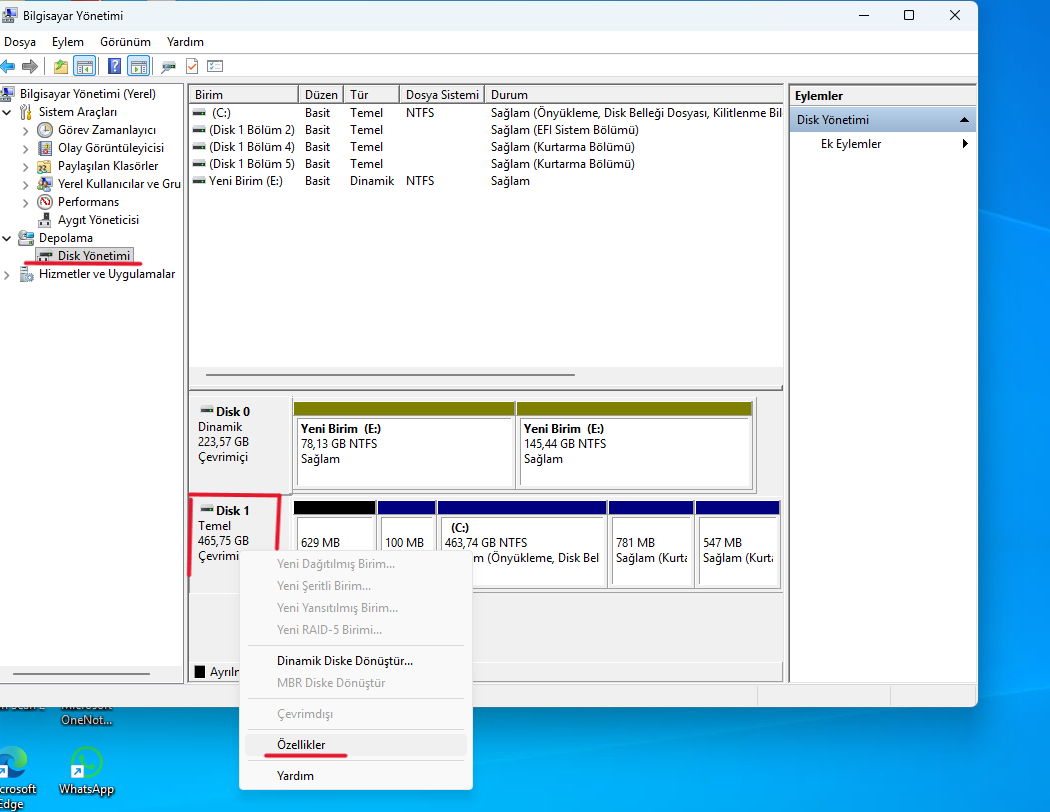This screenshot has width=1050, height=812.
Task: Open the blue Help question mark icon
Action: pos(115,66)
